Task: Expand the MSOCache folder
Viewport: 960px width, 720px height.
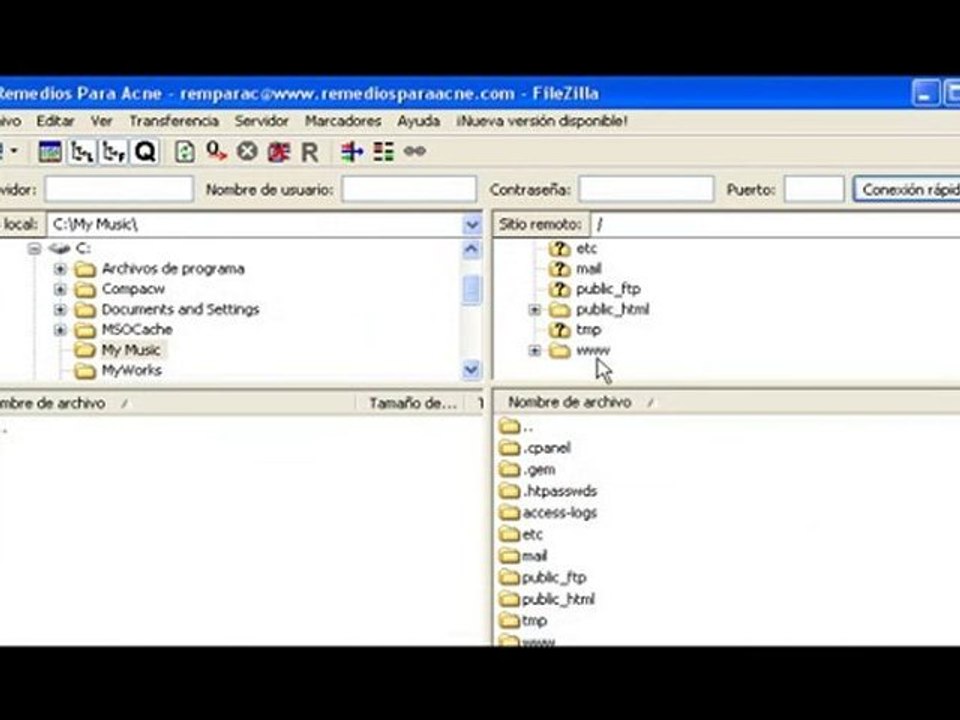Action: [x=60, y=329]
